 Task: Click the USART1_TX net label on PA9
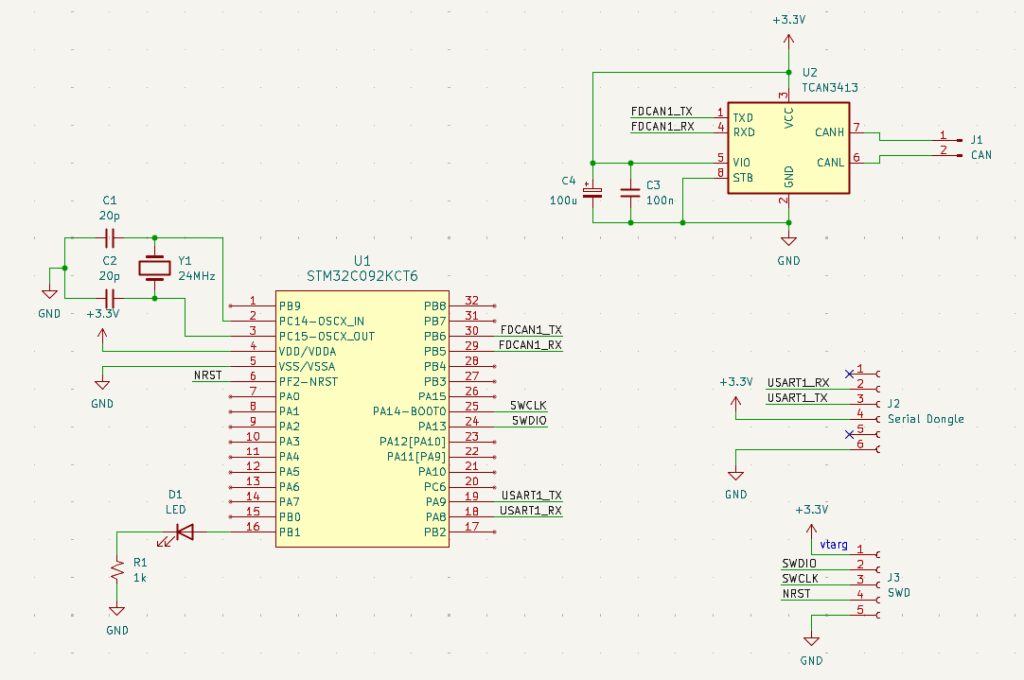[532, 496]
